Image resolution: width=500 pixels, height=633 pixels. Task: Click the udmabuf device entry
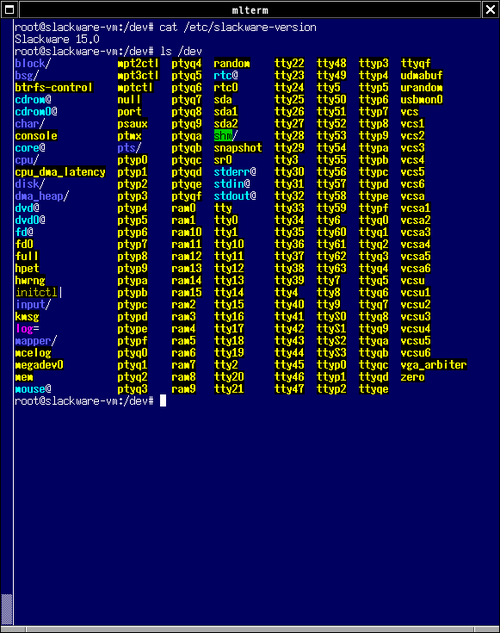pyautogui.click(x=422, y=75)
